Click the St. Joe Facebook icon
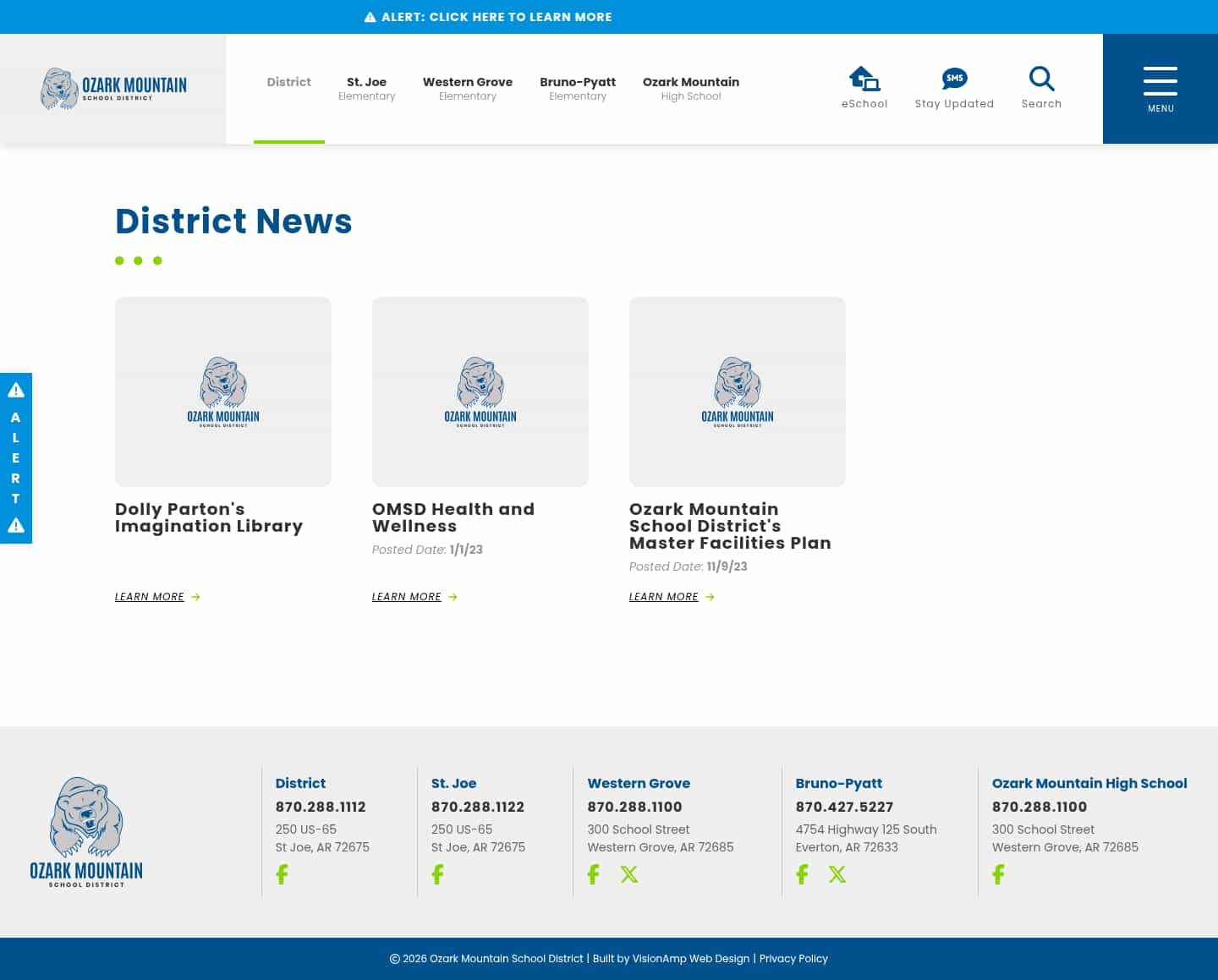1218x980 pixels. click(x=437, y=874)
